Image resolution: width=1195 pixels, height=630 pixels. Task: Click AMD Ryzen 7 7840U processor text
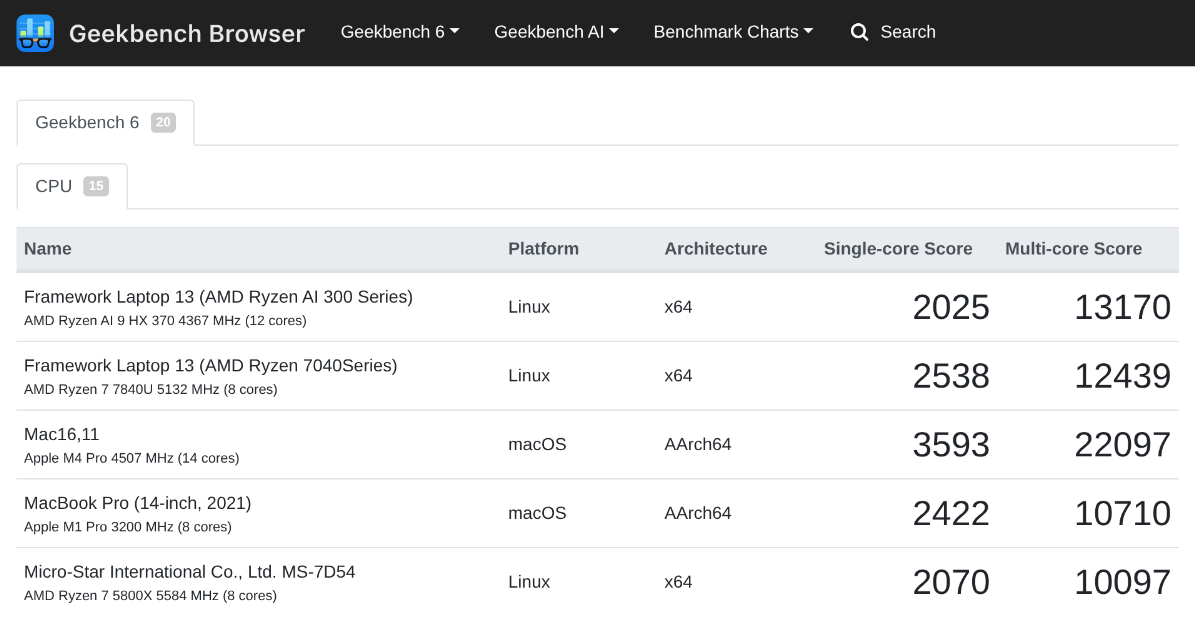click(x=150, y=389)
